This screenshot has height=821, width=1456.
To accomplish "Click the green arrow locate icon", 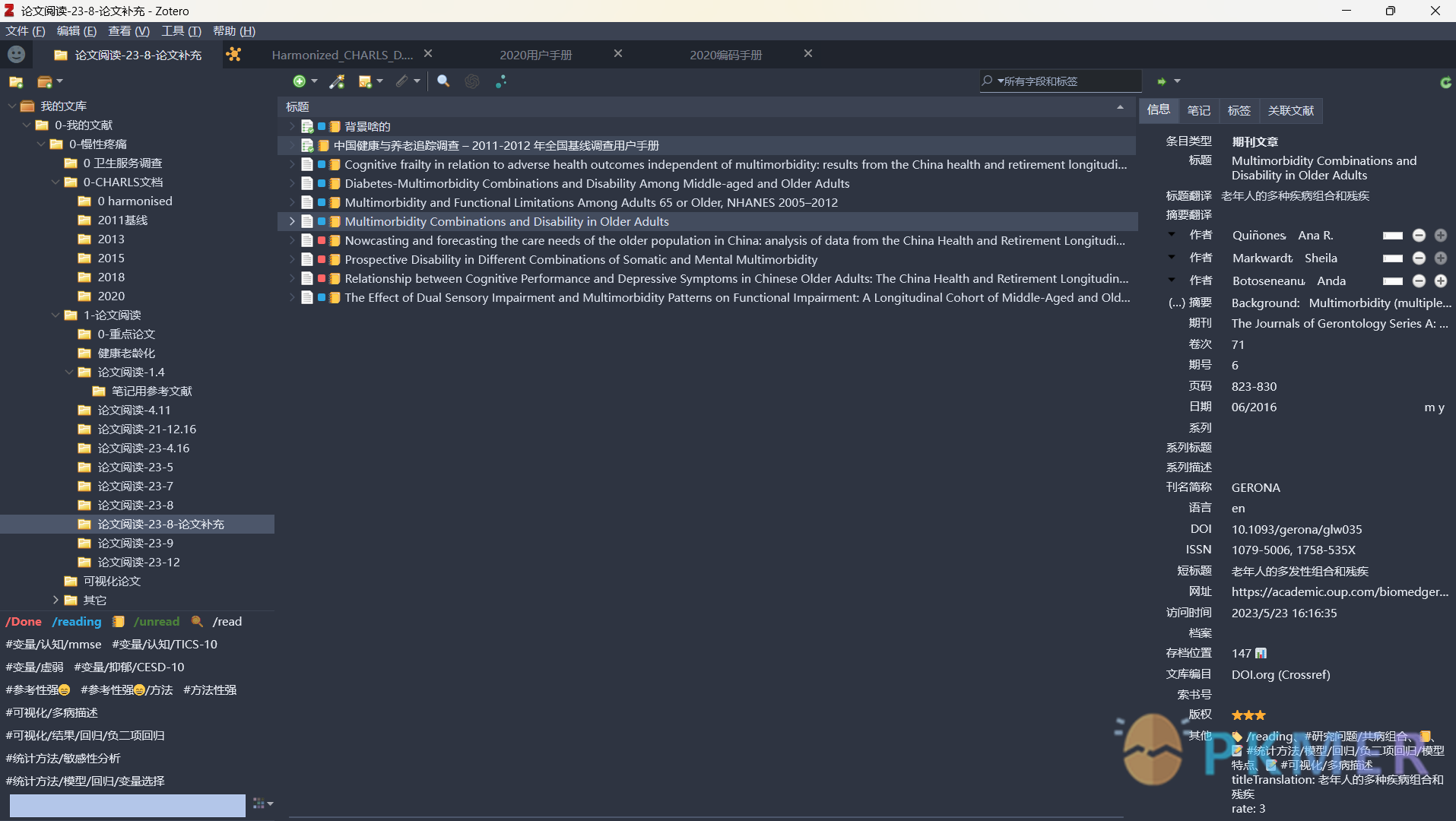I will pyautogui.click(x=1161, y=81).
